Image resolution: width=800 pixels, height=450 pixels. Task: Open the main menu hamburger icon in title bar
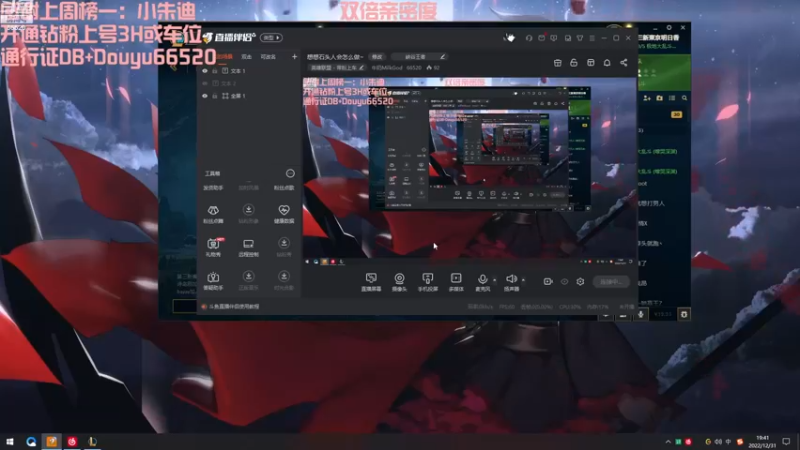tap(592, 38)
